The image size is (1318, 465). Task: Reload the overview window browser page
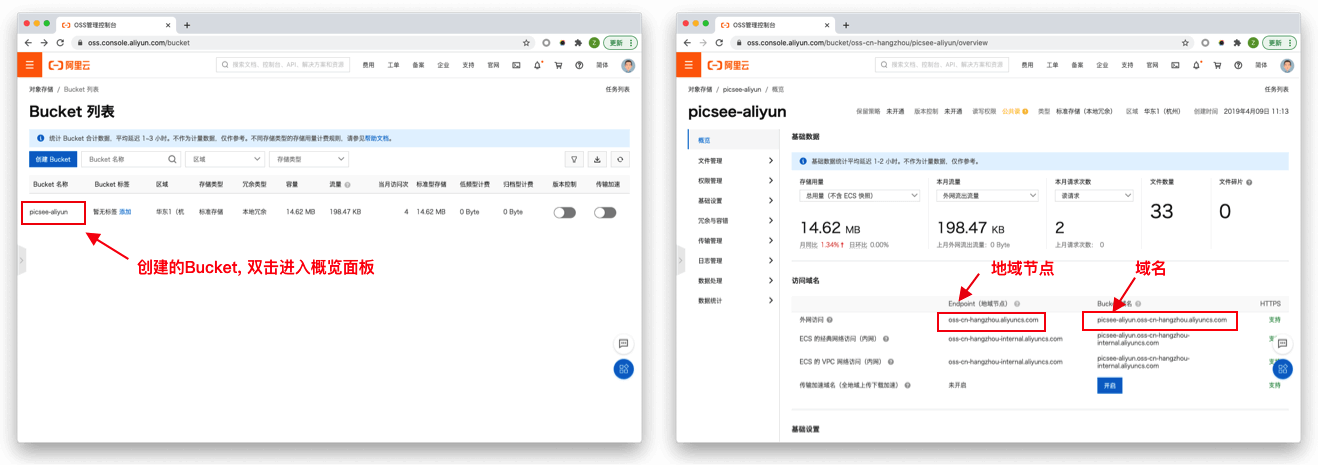coord(719,43)
